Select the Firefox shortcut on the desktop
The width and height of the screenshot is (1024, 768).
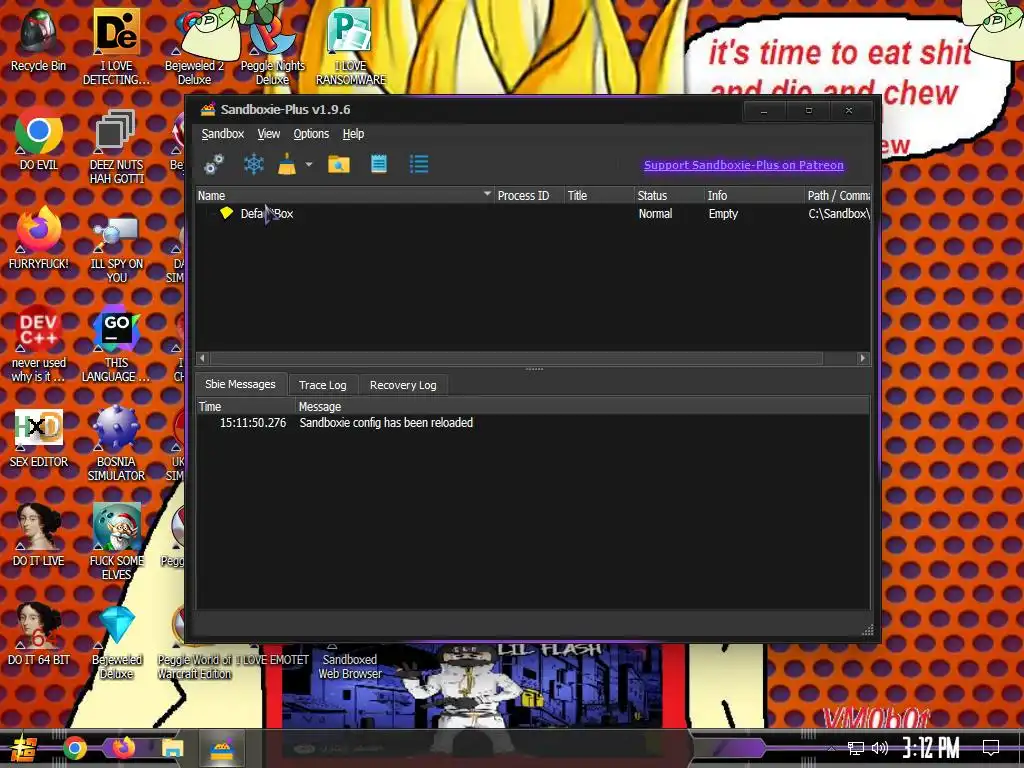(x=39, y=238)
